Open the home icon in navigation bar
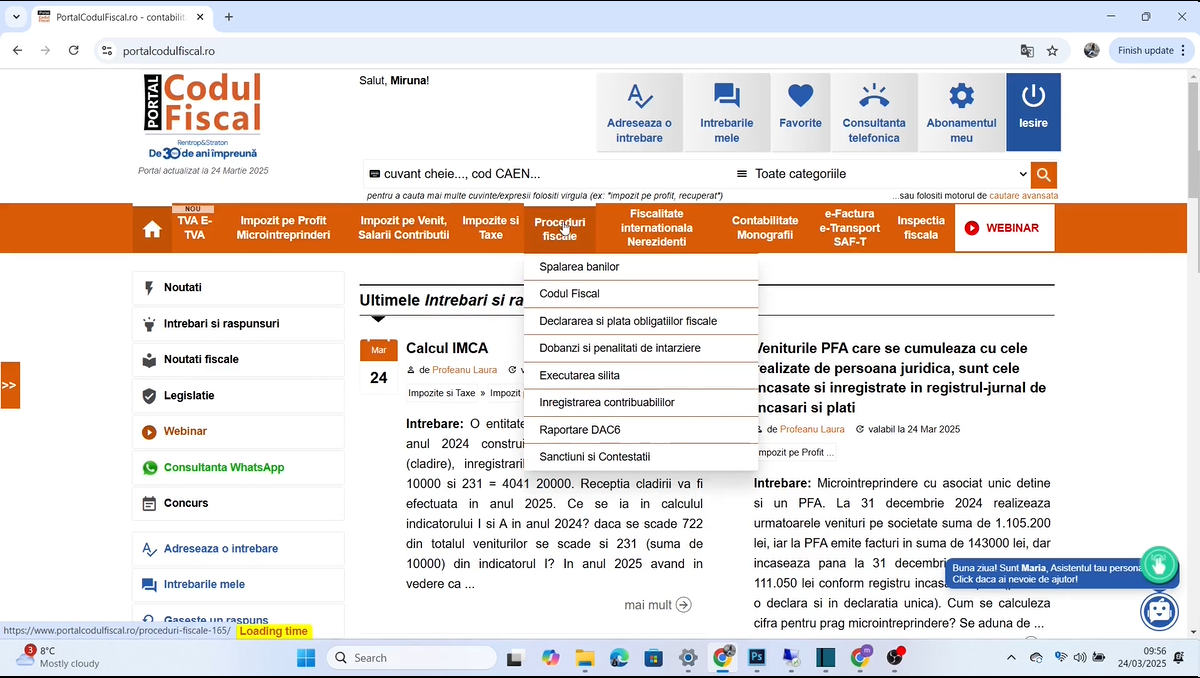Image resolution: width=1200 pixels, height=678 pixels. tap(152, 229)
